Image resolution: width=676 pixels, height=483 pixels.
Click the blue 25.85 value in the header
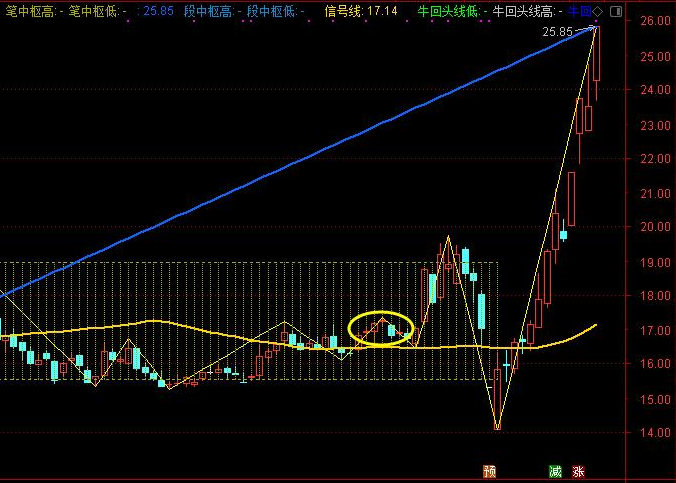click(158, 11)
